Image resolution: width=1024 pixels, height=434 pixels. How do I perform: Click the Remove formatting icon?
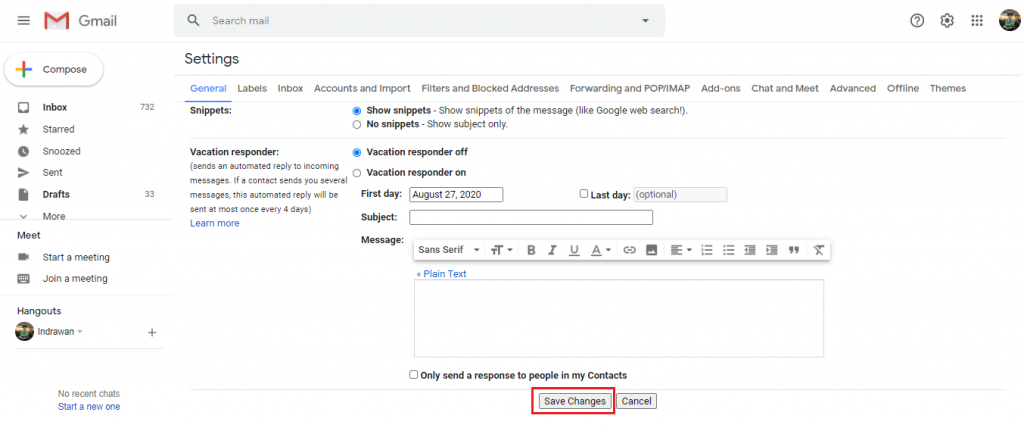[818, 250]
